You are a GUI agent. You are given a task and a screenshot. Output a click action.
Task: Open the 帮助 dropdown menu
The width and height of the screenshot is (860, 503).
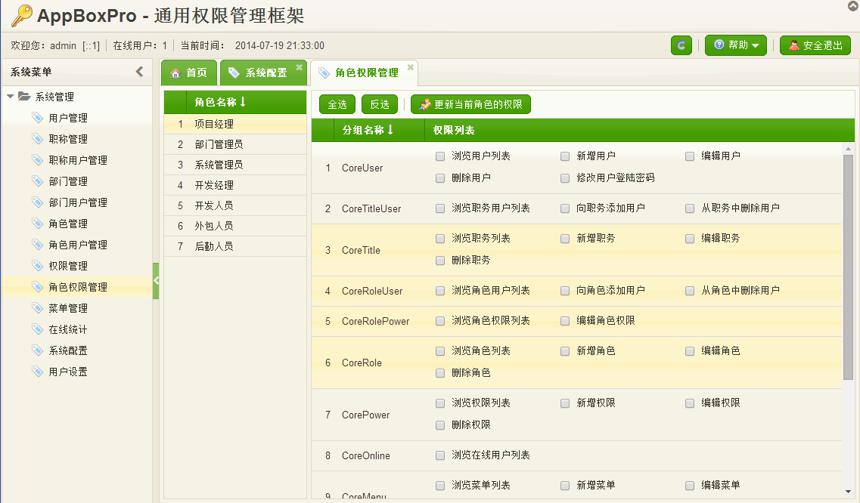click(736, 46)
